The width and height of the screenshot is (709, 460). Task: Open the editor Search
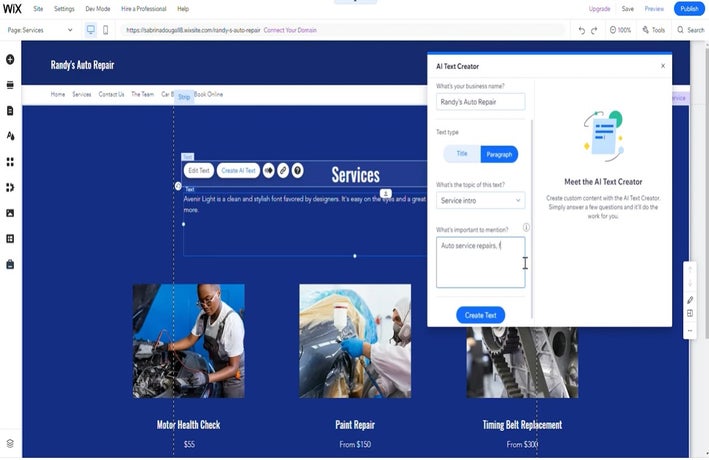[x=690, y=30]
